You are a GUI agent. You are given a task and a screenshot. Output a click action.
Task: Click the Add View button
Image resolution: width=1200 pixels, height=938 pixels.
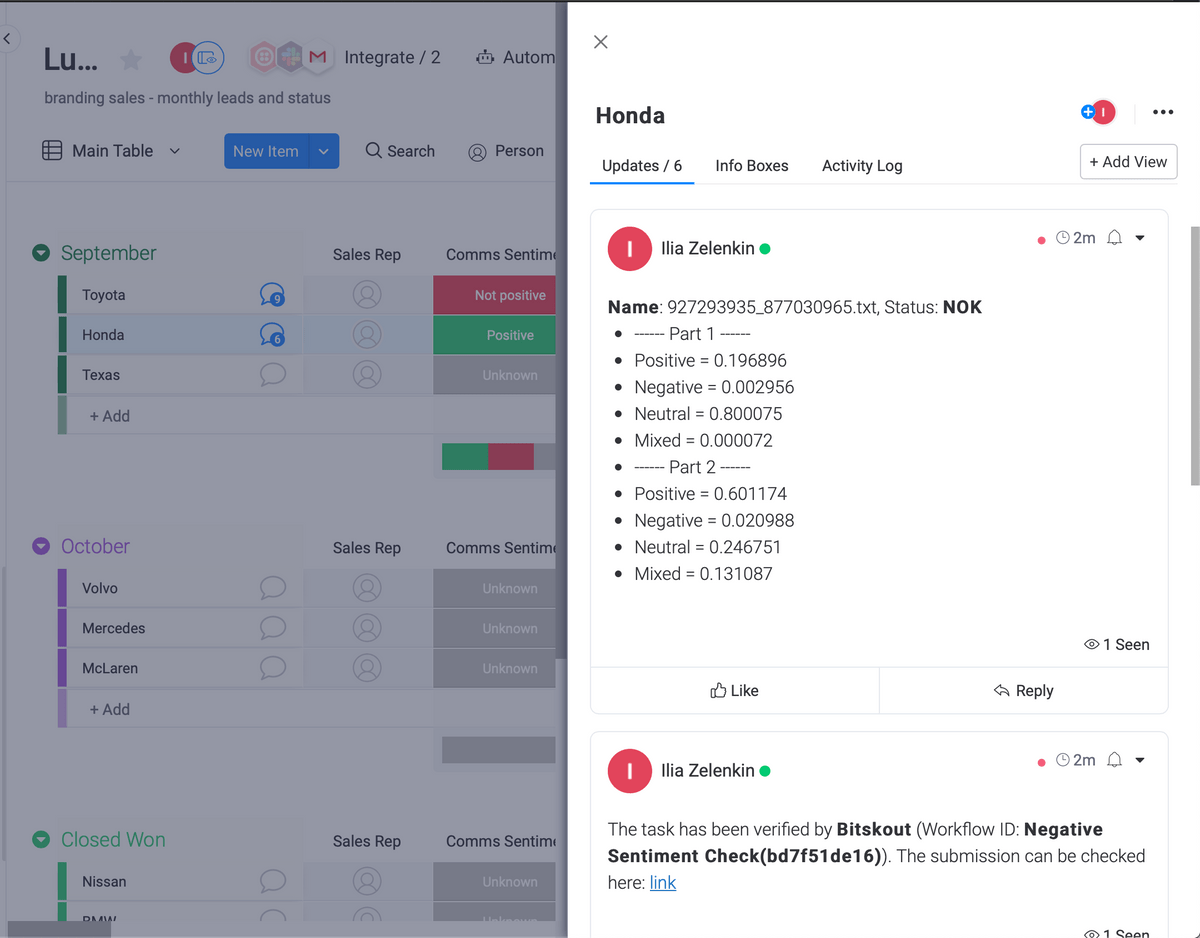[1128, 162]
